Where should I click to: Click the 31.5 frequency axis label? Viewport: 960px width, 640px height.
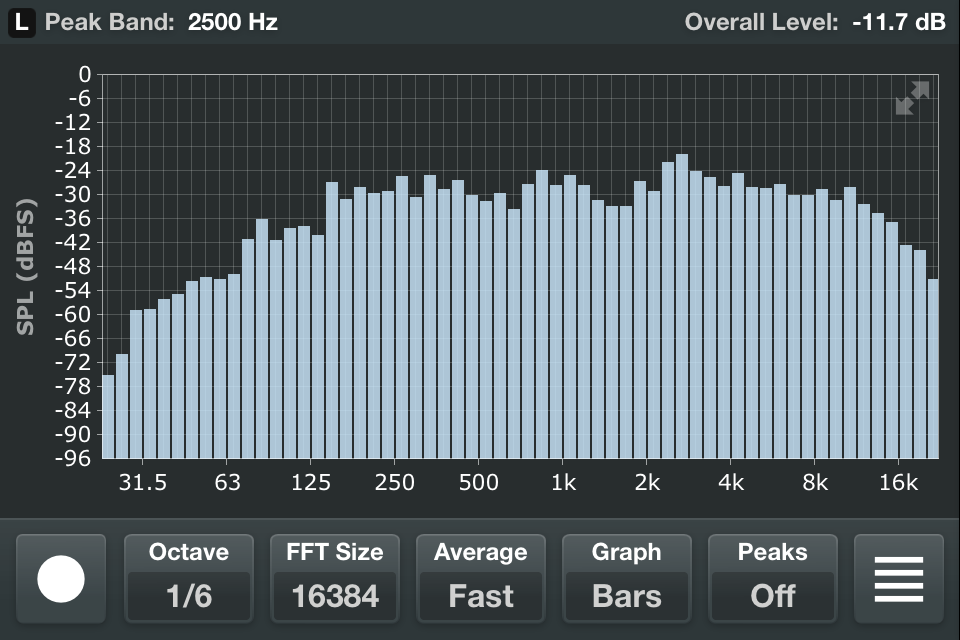coord(143,484)
